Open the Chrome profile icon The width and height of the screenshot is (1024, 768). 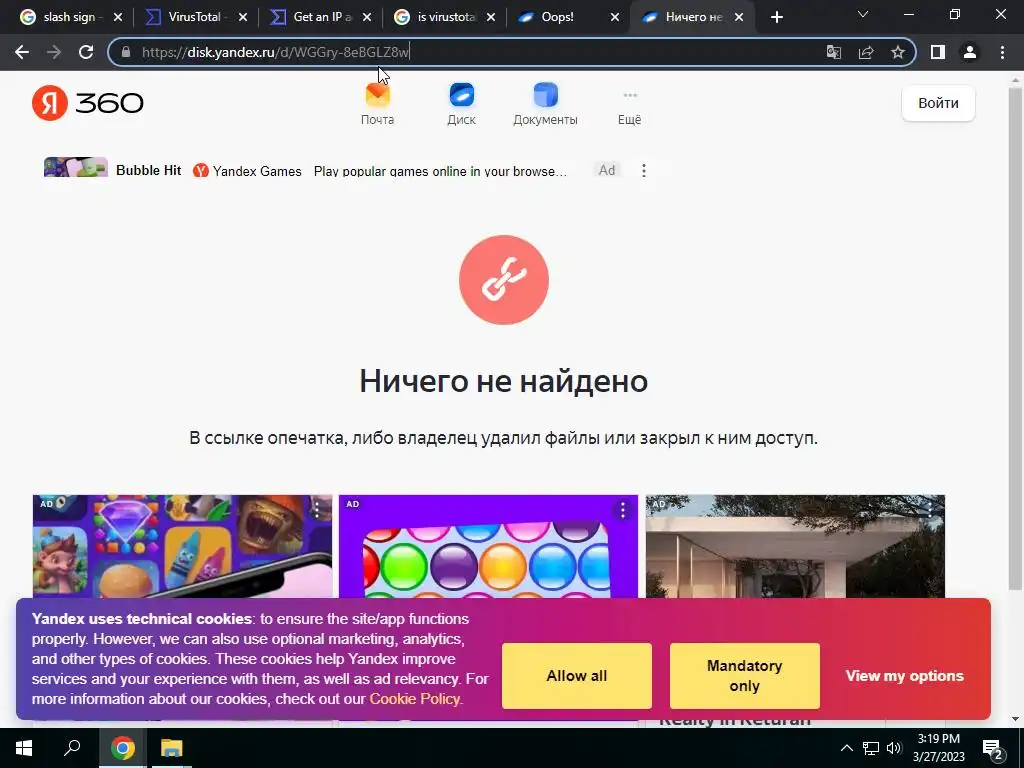(x=970, y=52)
